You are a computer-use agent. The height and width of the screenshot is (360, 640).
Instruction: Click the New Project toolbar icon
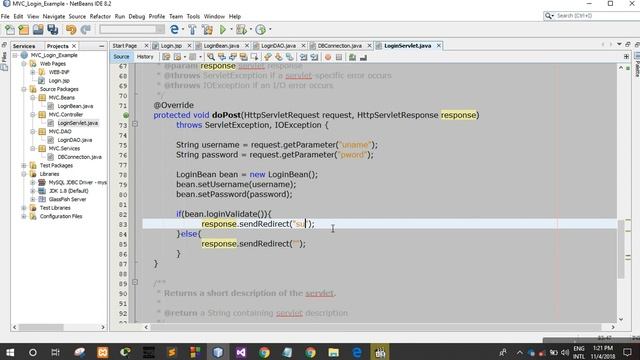click(24, 30)
